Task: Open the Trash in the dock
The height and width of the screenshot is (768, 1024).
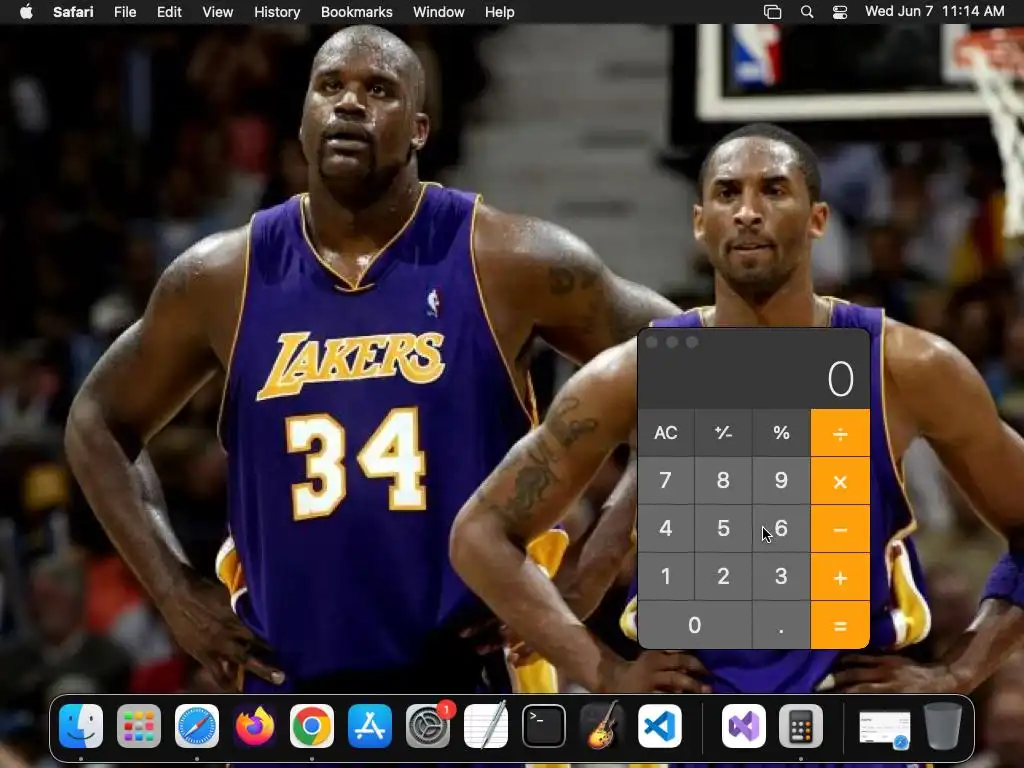Action: pyautogui.click(x=942, y=726)
